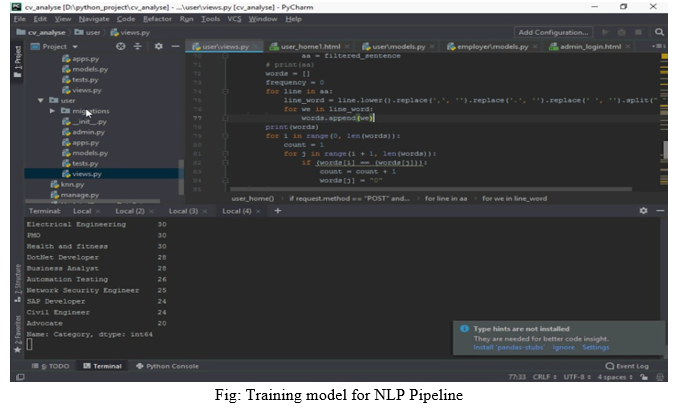Collapse the user folder in project tree

point(41,100)
